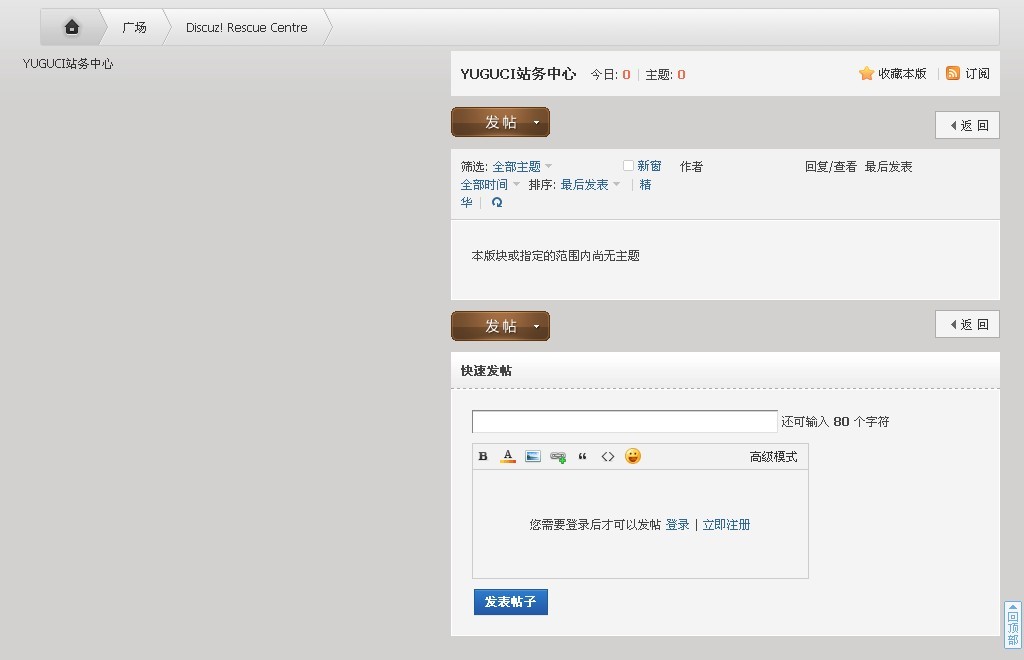Click the 回顶部 back-to-top button
The width and height of the screenshot is (1024, 660).
(x=1012, y=625)
